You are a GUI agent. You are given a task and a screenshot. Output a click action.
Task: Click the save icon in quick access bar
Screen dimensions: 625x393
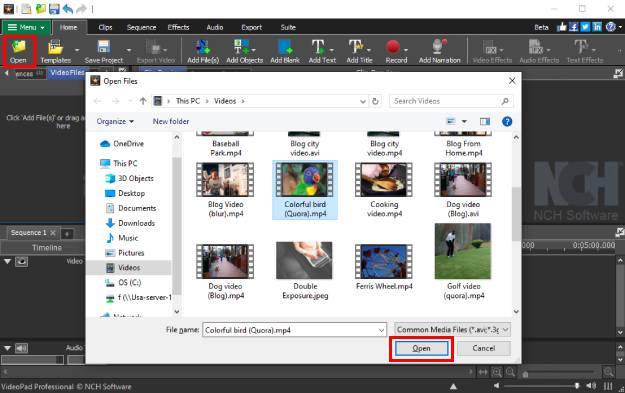pos(54,8)
